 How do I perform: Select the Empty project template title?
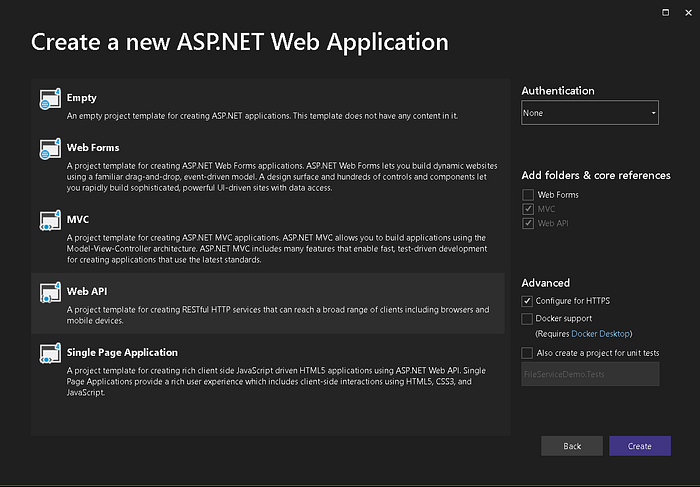click(82, 98)
